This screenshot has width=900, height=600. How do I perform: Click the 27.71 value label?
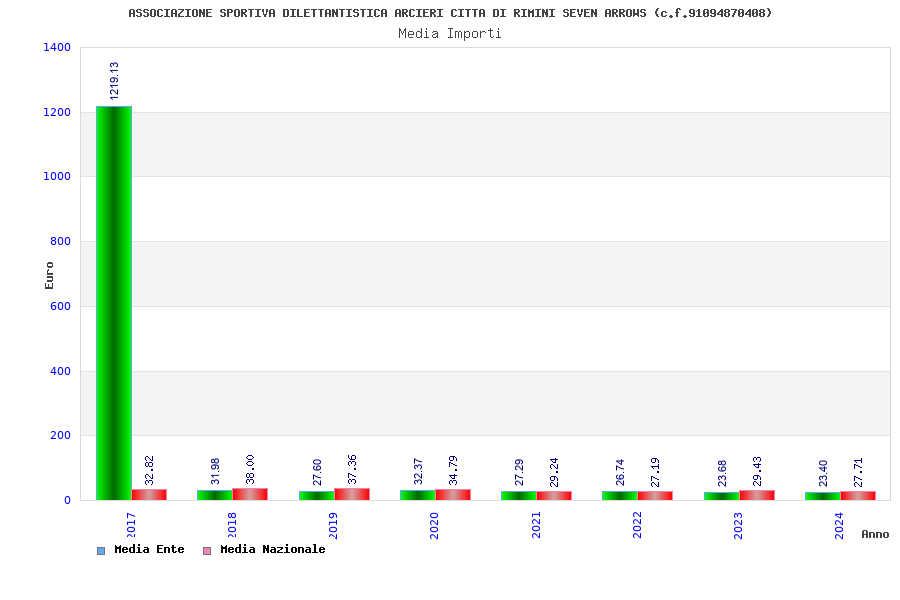(859, 472)
